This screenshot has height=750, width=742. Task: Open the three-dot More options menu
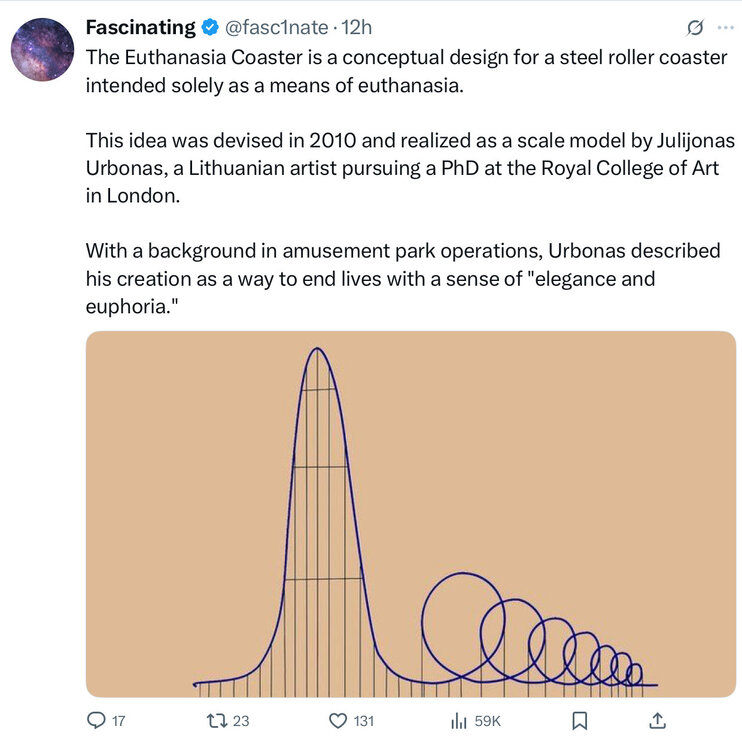click(x=725, y=27)
